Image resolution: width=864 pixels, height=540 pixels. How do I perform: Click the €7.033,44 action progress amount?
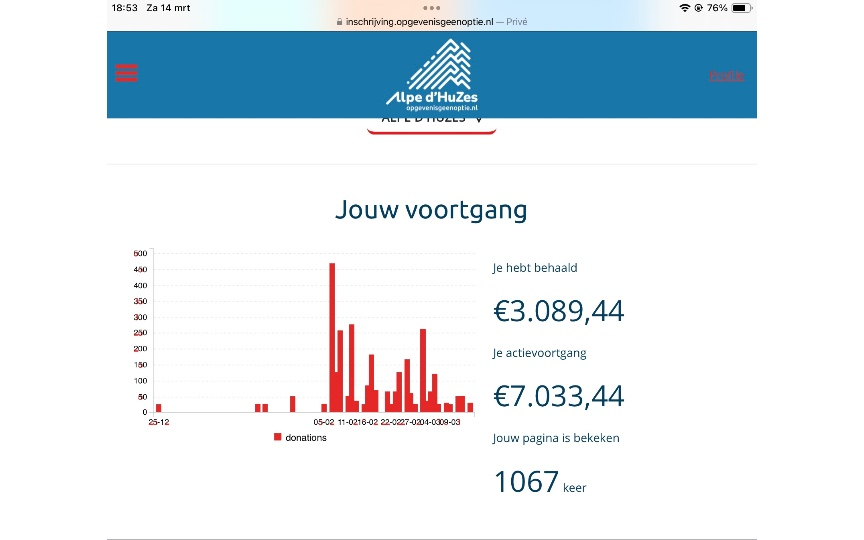(558, 396)
